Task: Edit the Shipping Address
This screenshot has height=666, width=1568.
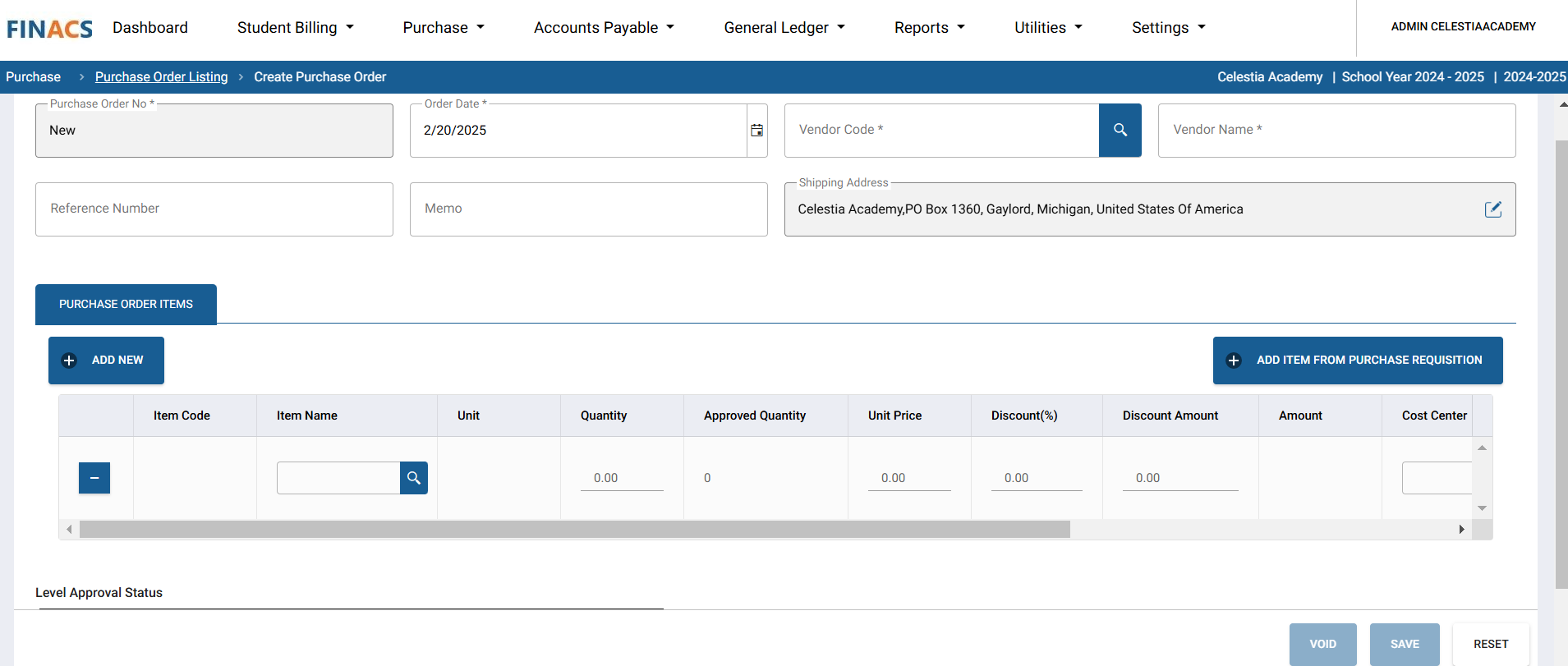Action: 1492,209
